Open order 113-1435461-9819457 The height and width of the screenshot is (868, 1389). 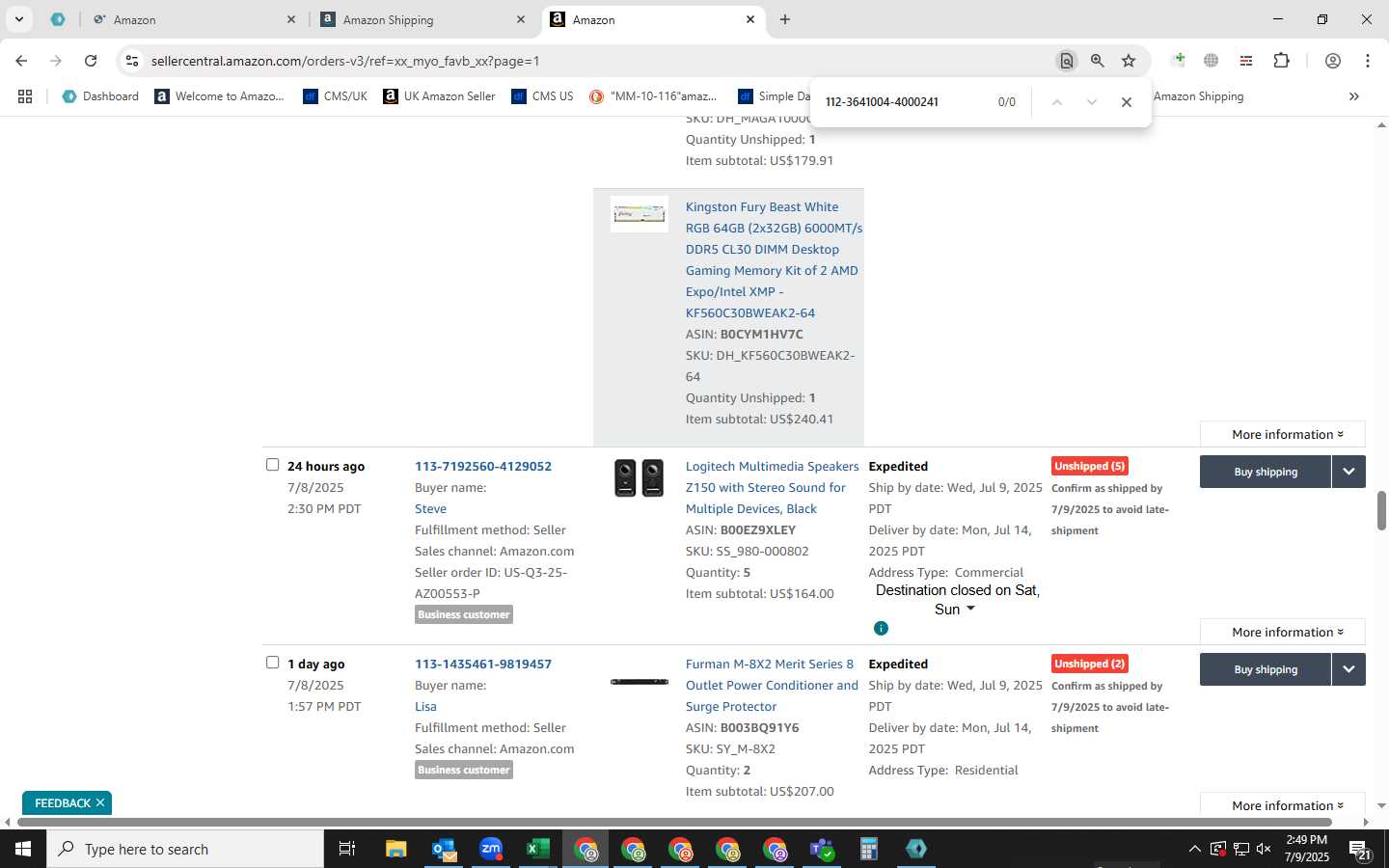(483, 664)
